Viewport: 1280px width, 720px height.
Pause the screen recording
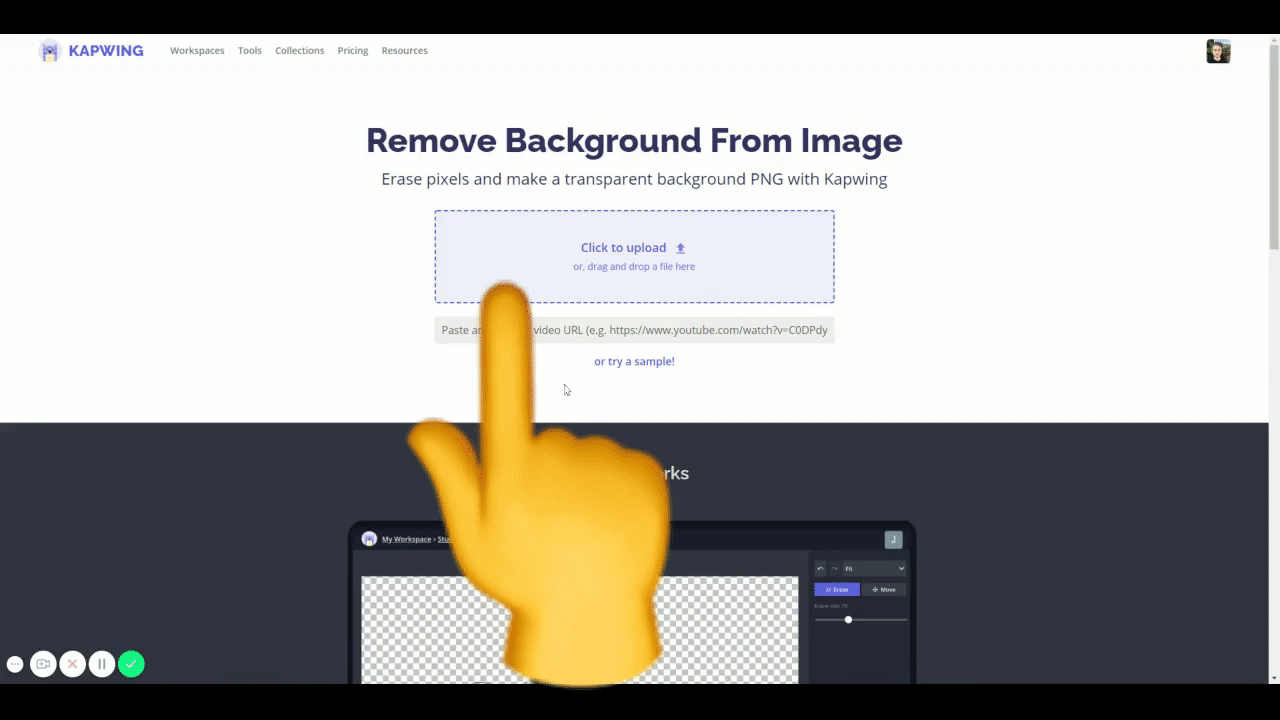101,664
